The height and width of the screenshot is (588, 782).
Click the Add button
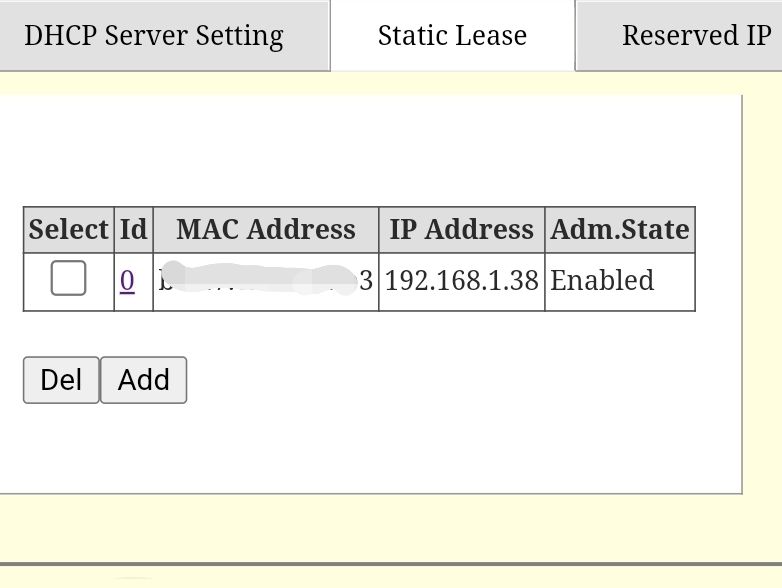click(x=143, y=380)
